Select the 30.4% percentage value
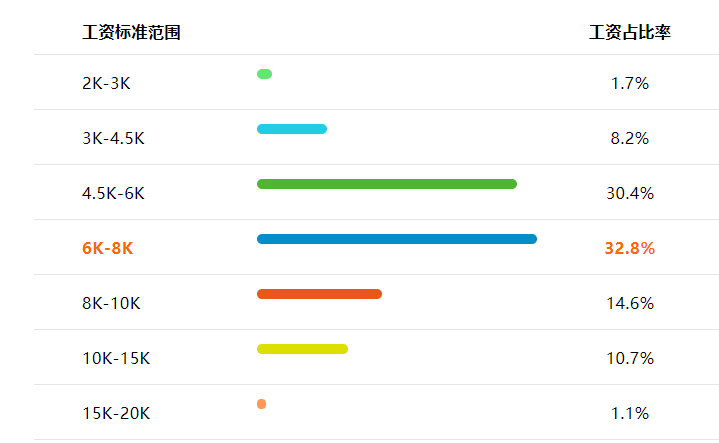Viewport: 719px width, 443px height. pyautogui.click(x=630, y=194)
